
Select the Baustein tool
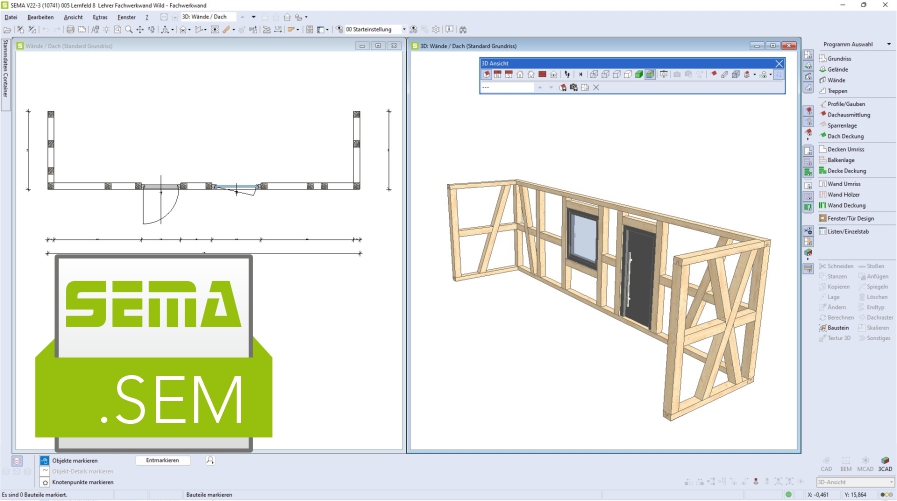coord(838,327)
